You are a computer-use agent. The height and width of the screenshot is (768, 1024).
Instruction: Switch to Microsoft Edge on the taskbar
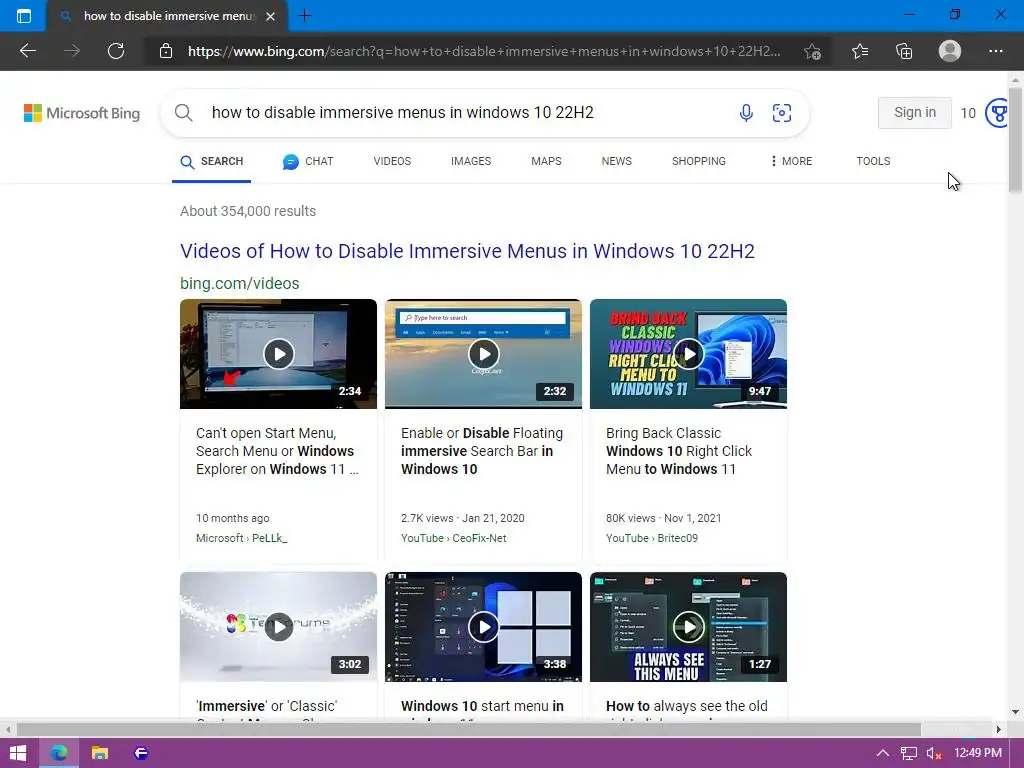pos(59,753)
